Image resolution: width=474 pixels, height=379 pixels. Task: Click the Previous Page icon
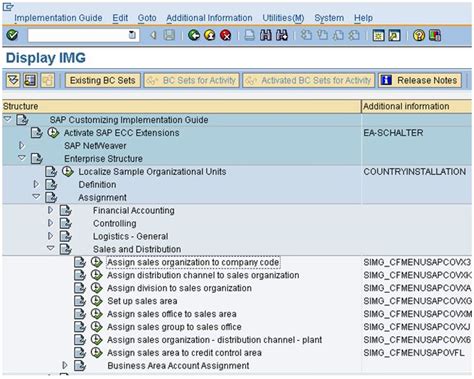click(x=322, y=35)
